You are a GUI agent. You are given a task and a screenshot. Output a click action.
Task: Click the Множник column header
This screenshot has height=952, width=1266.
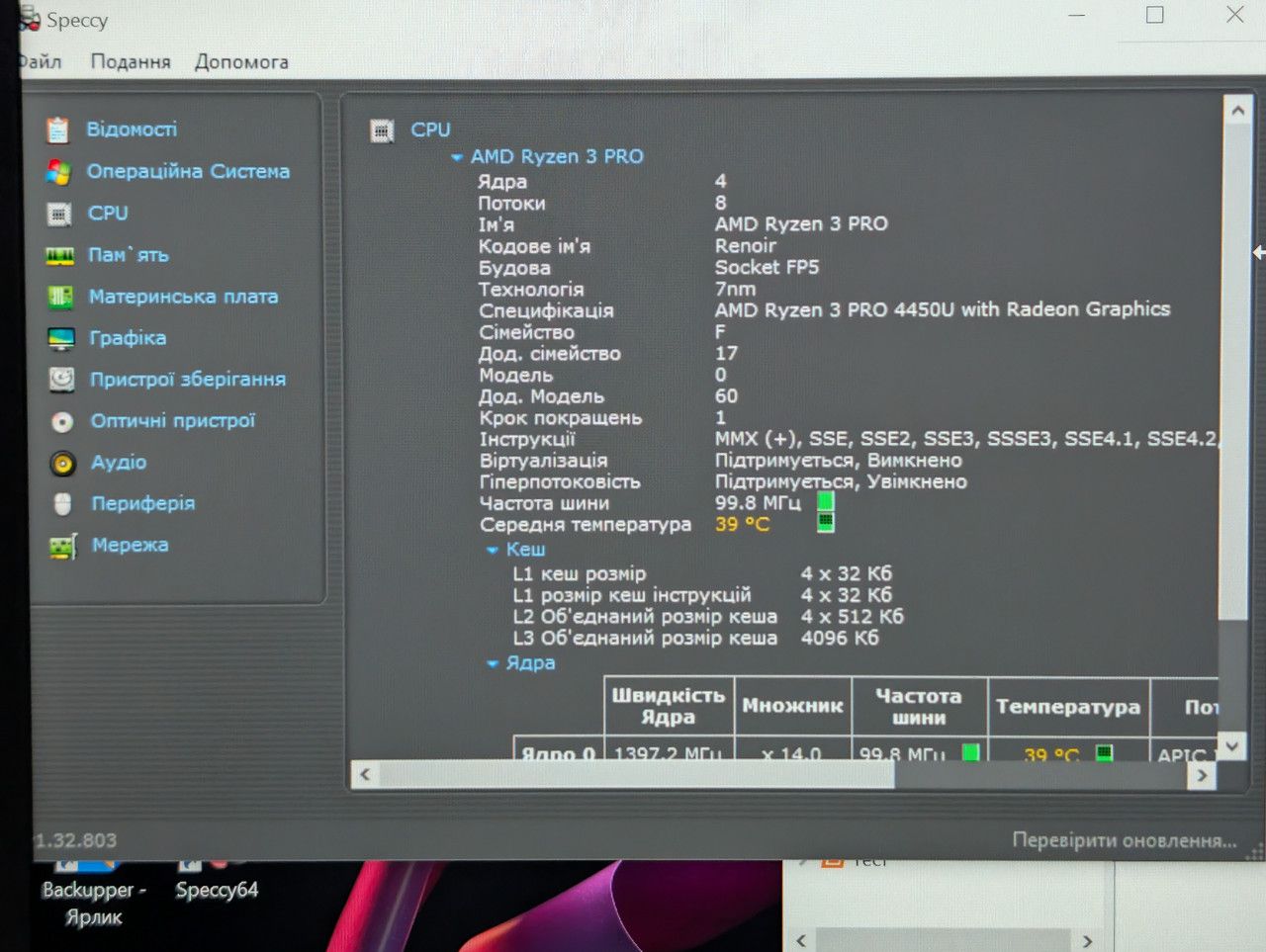click(792, 707)
